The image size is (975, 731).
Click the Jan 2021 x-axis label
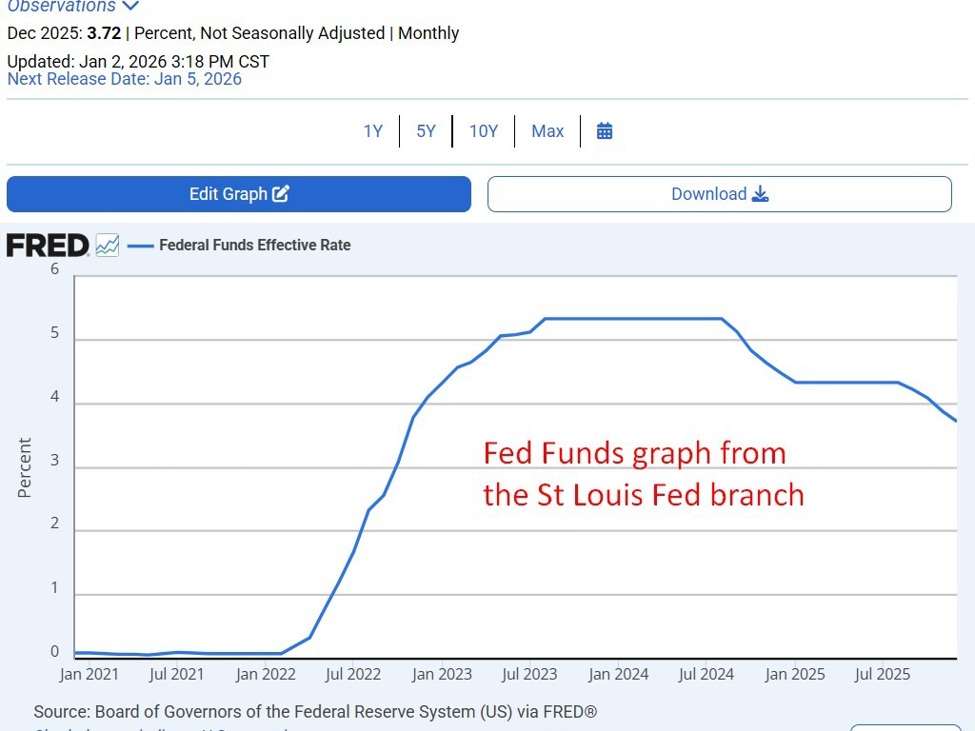pos(89,674)
